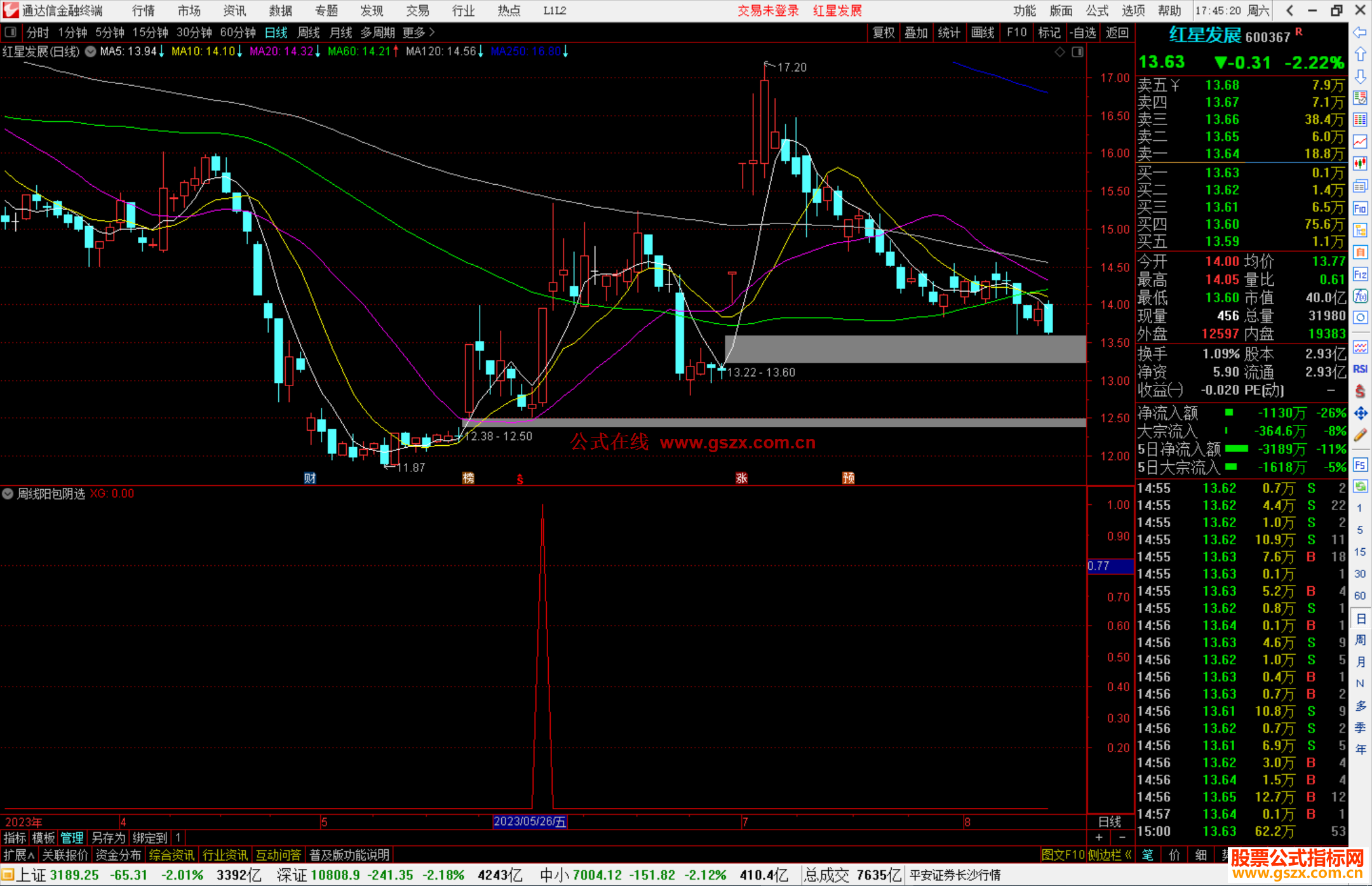Click the 财 marker on the chart timeline
Screen dimensions: 1372x886
tap(310, 478)
